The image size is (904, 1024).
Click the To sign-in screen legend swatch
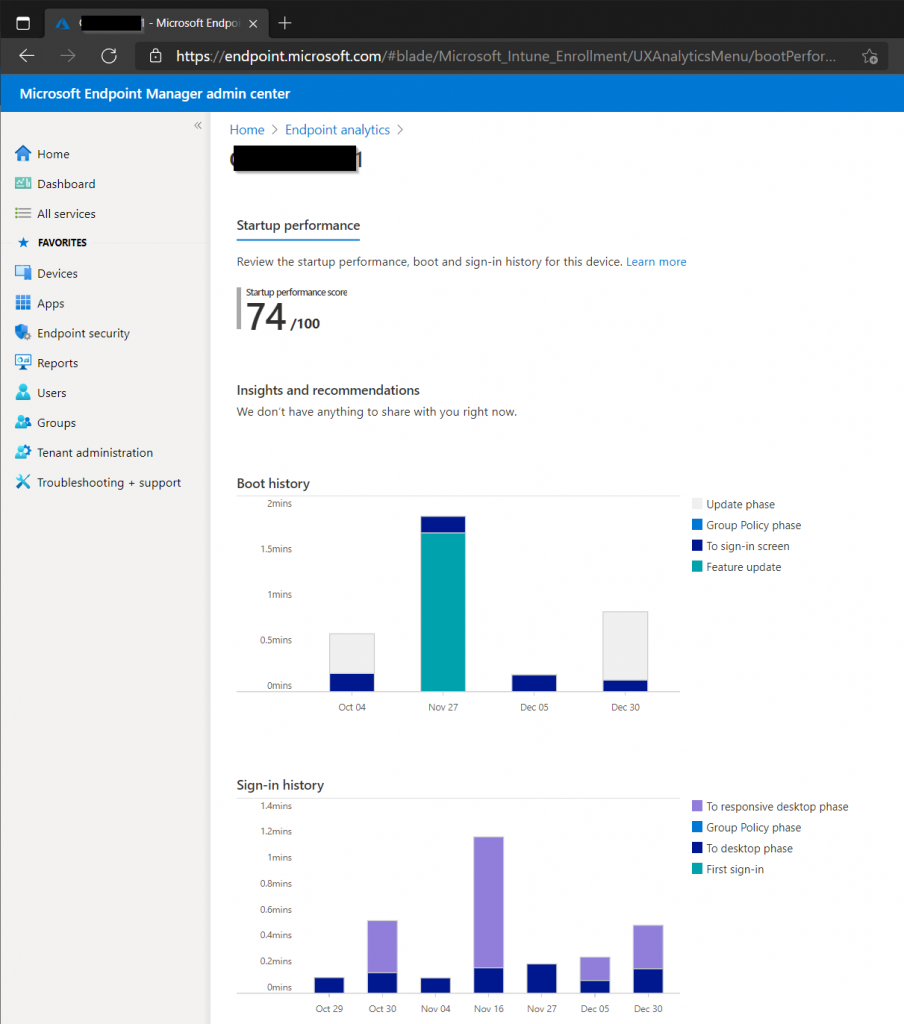click(x=697, y=545)
